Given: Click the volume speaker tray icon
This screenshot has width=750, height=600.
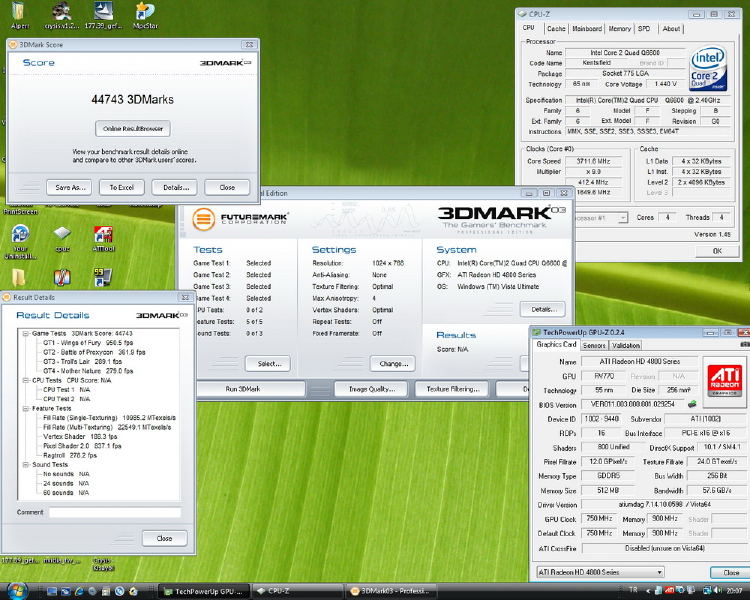Looking at the screenshot, I should (x=716, y=590).
